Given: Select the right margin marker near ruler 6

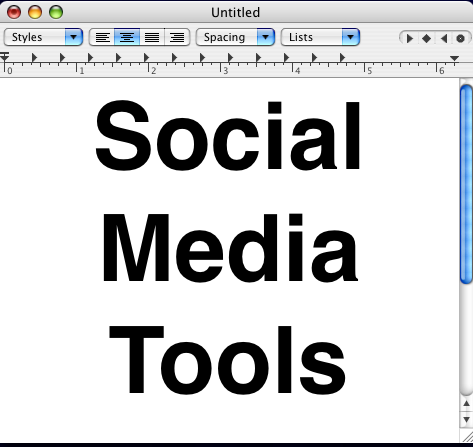Looking at the screenshot, I should click(454, 58).
